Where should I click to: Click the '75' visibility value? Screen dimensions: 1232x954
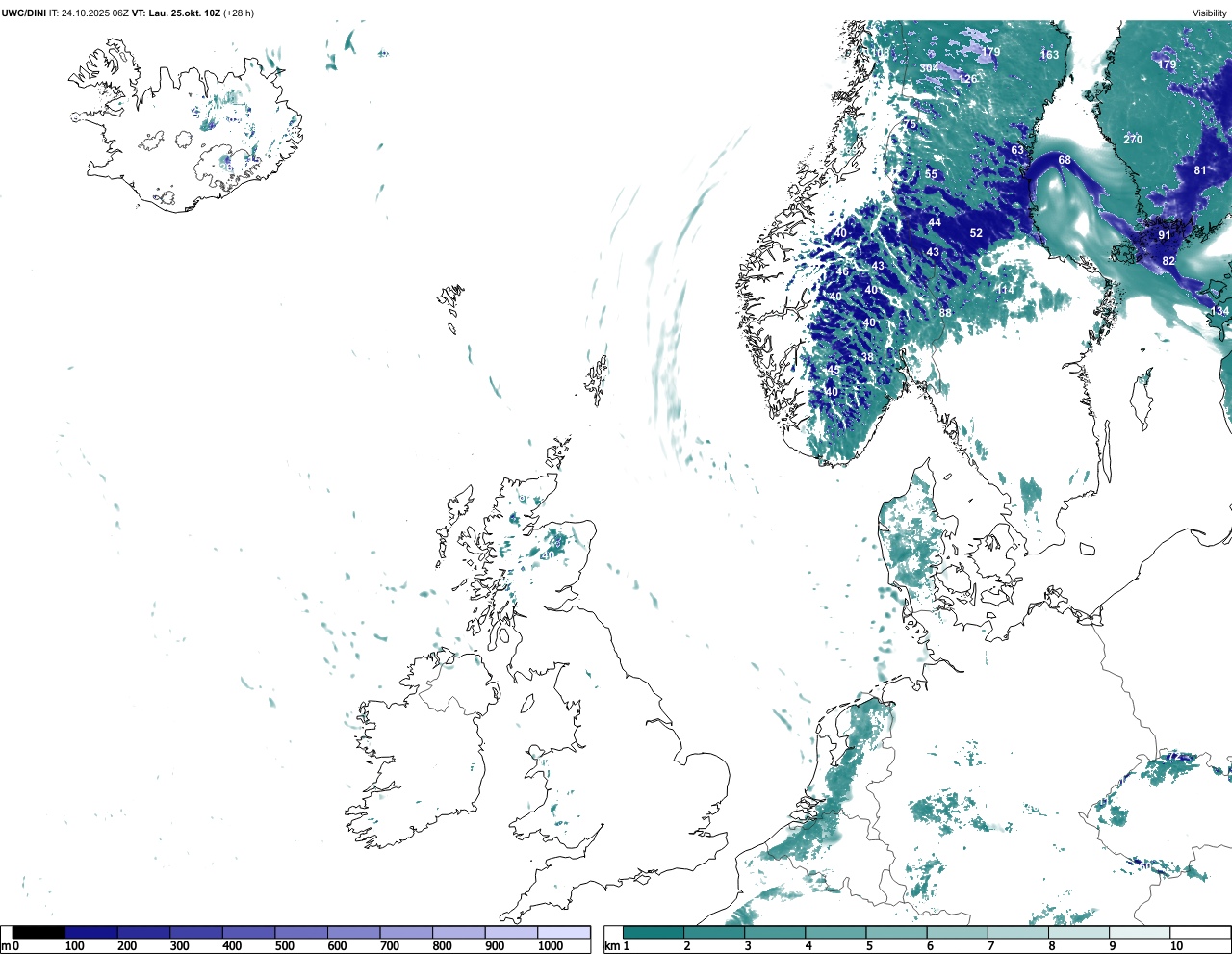910,125
